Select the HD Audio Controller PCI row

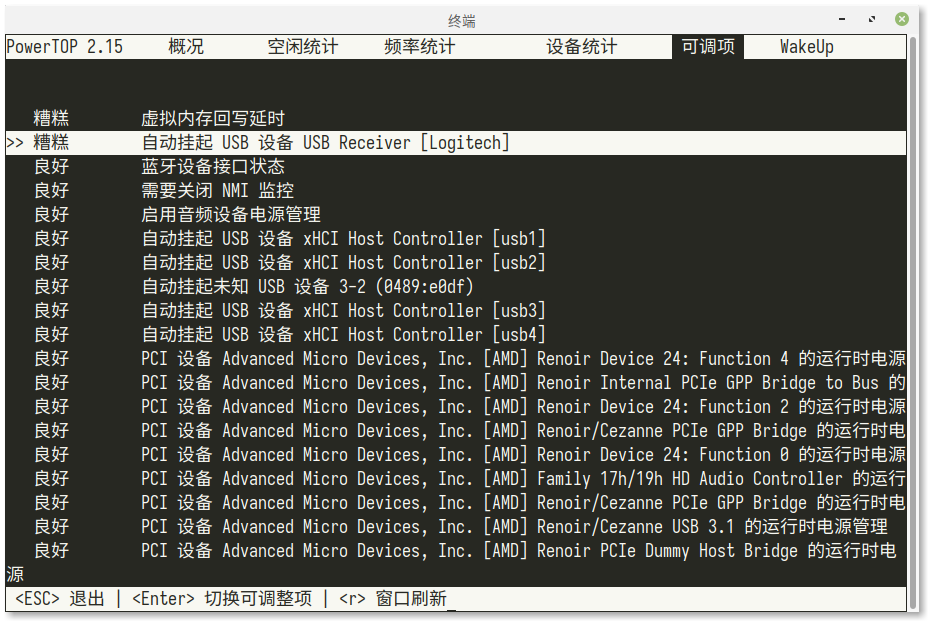520,479
